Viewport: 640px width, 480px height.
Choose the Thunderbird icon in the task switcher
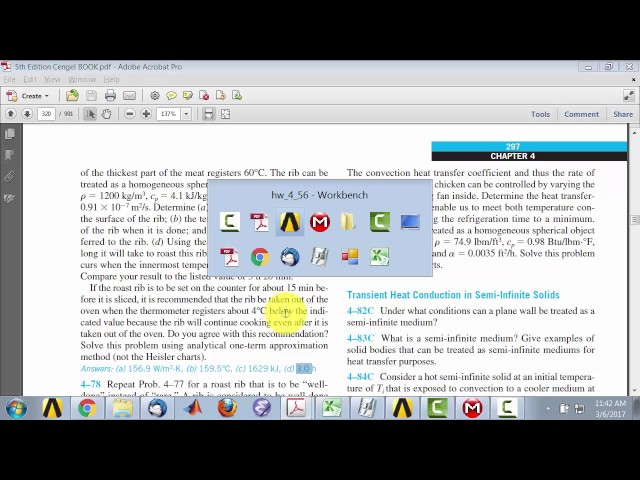point(290,257)
